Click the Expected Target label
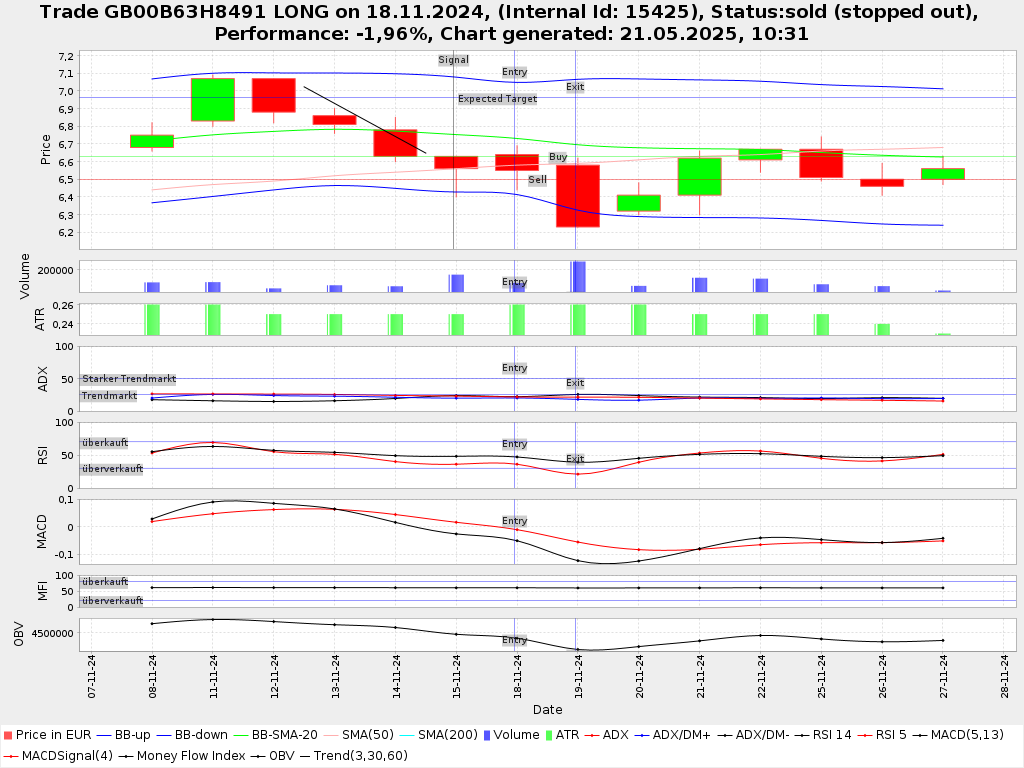The width and height of the screenshot is (1024, 768). [497, 99]
